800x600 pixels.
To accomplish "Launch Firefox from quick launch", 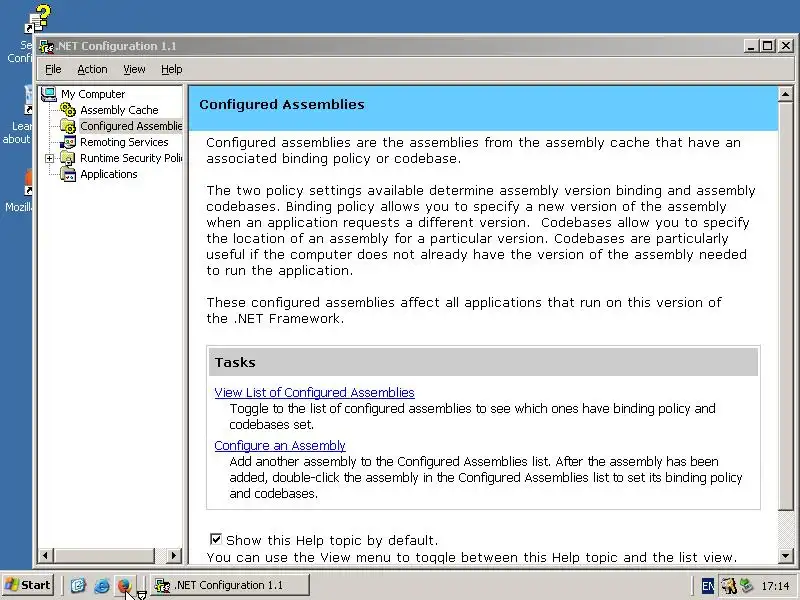I will click(x=124, y=585).
